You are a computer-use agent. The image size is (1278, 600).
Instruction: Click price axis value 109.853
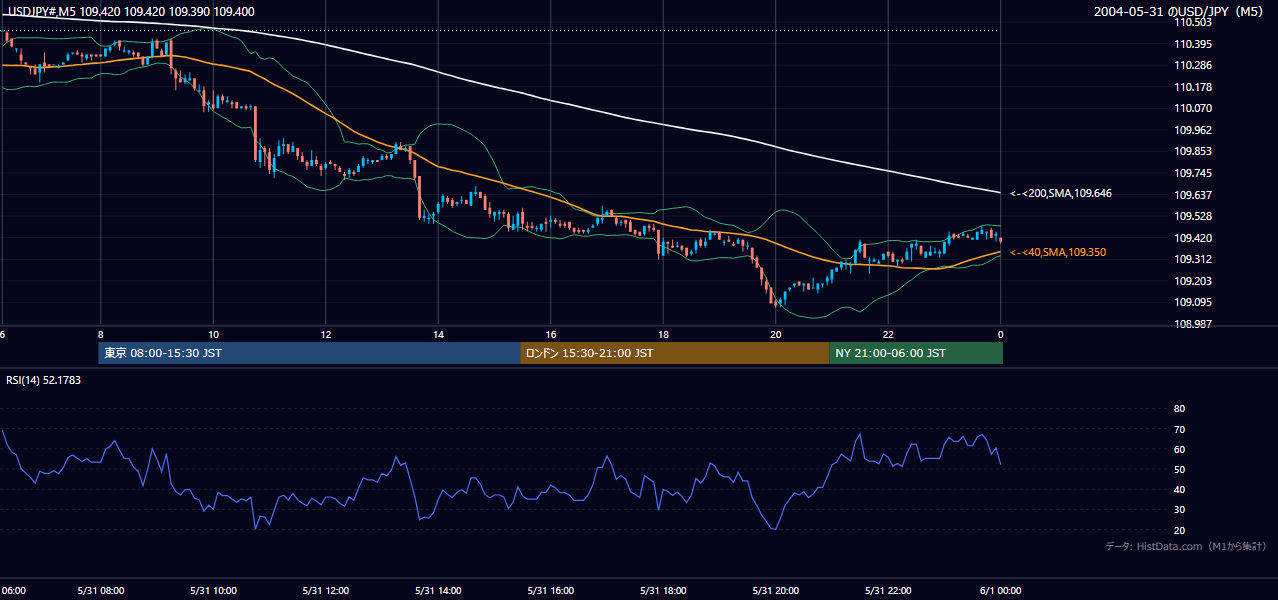coord(1193,151)
